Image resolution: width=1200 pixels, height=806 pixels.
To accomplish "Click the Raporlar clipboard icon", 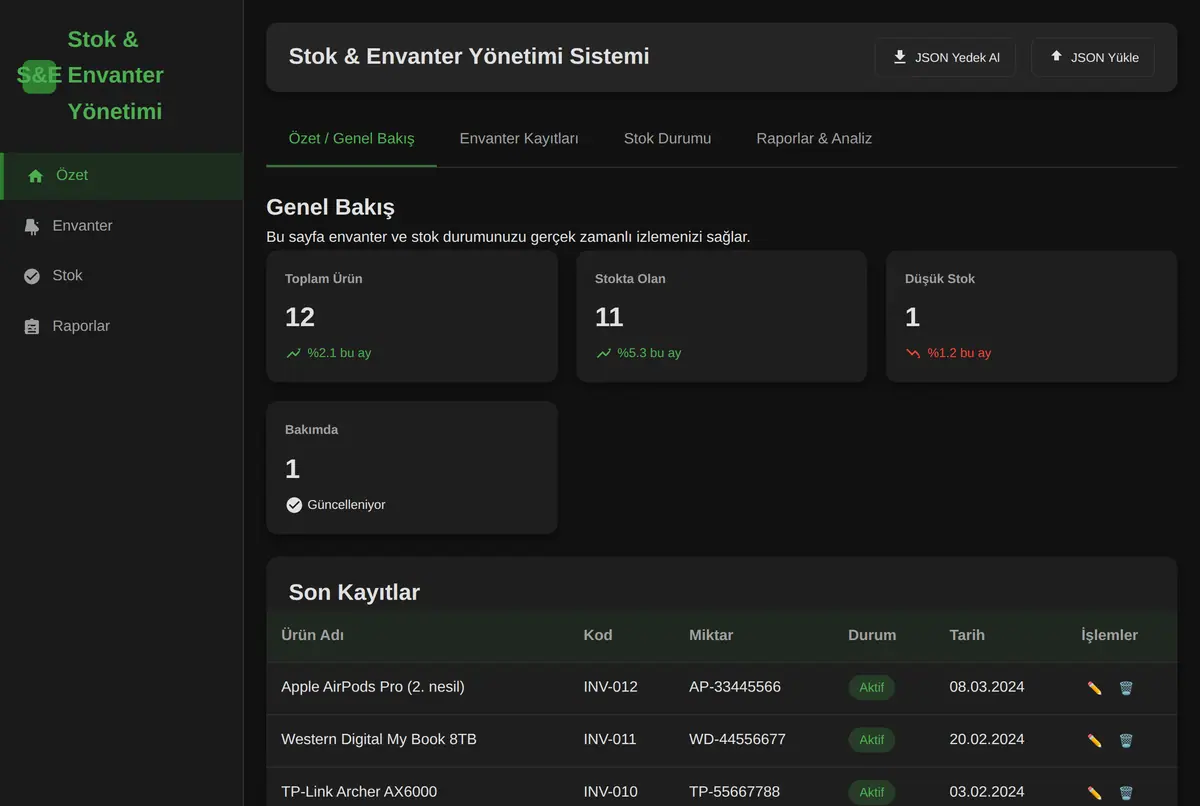I will (x=32, y=326).
